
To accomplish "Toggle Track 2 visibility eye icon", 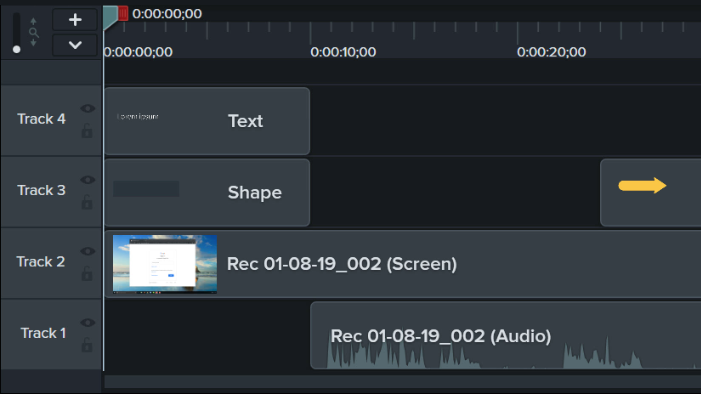I will pos(88,251).
